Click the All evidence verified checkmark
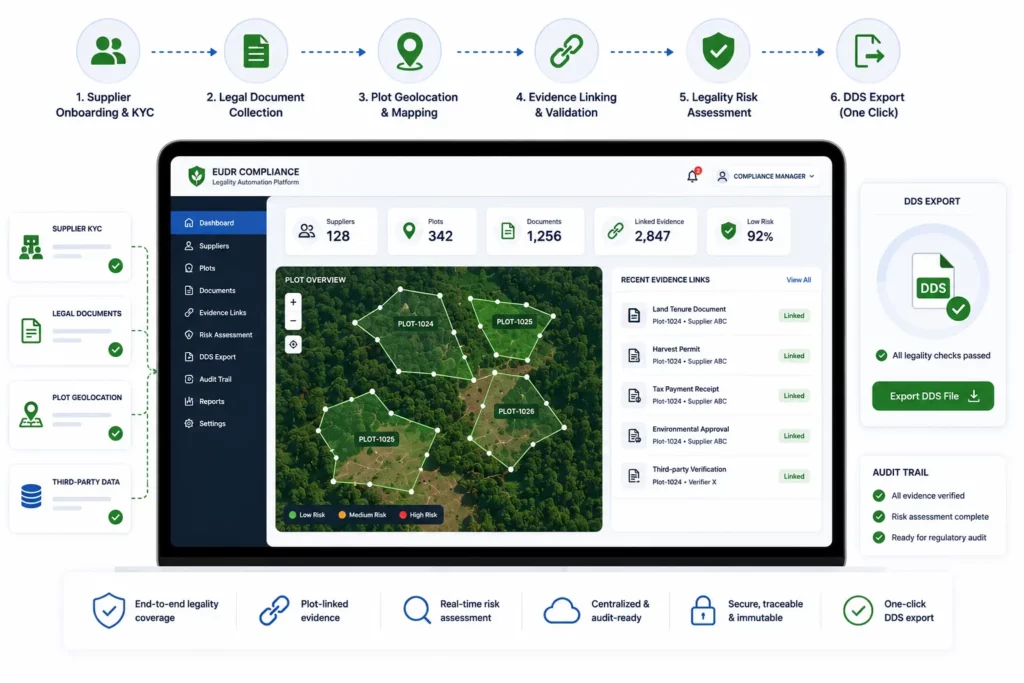Image resolution: width=1024 pixels, height=683 pixels. [878, 496]
